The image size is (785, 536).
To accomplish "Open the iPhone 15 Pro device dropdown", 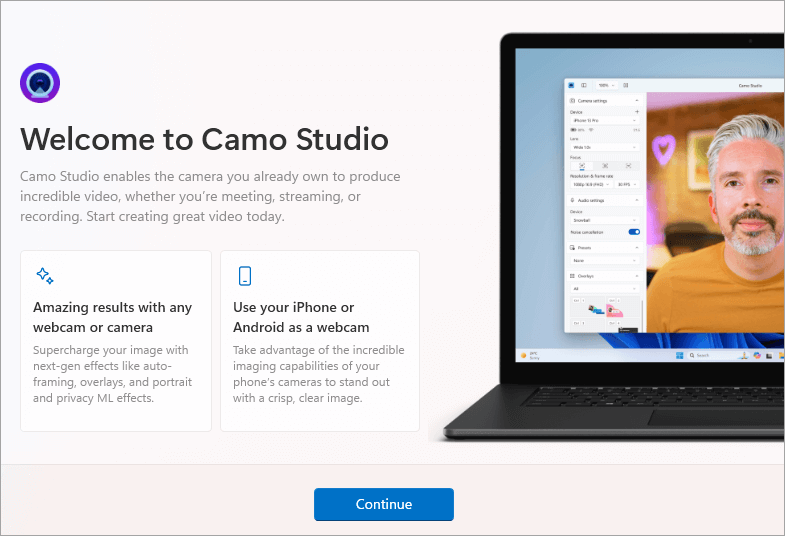I will pos(605,121).
